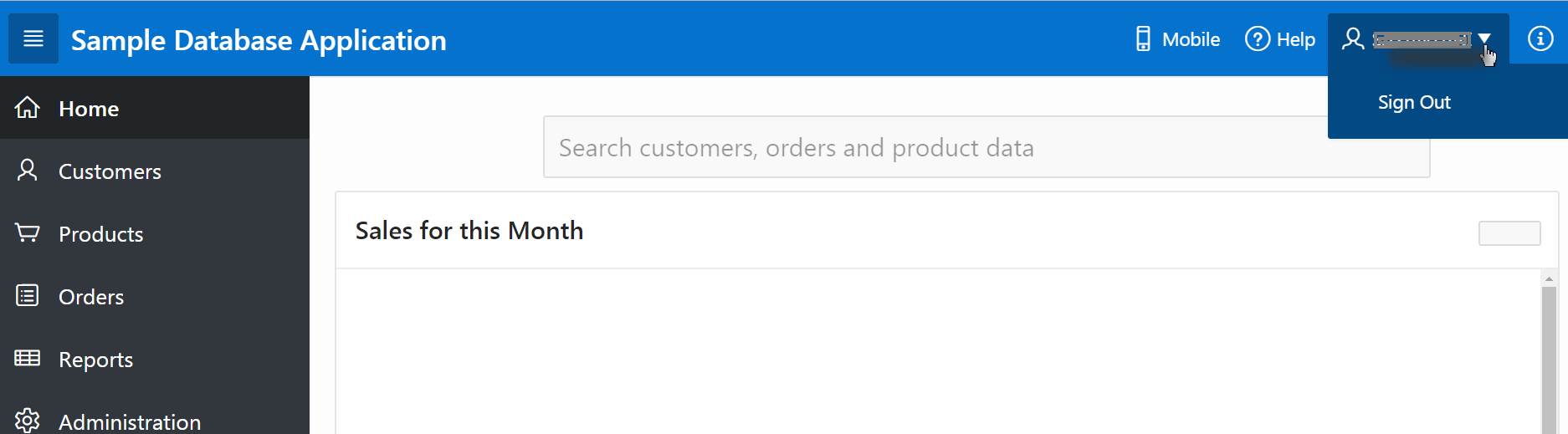Click the info circle icon in header

coord(1540,38)
